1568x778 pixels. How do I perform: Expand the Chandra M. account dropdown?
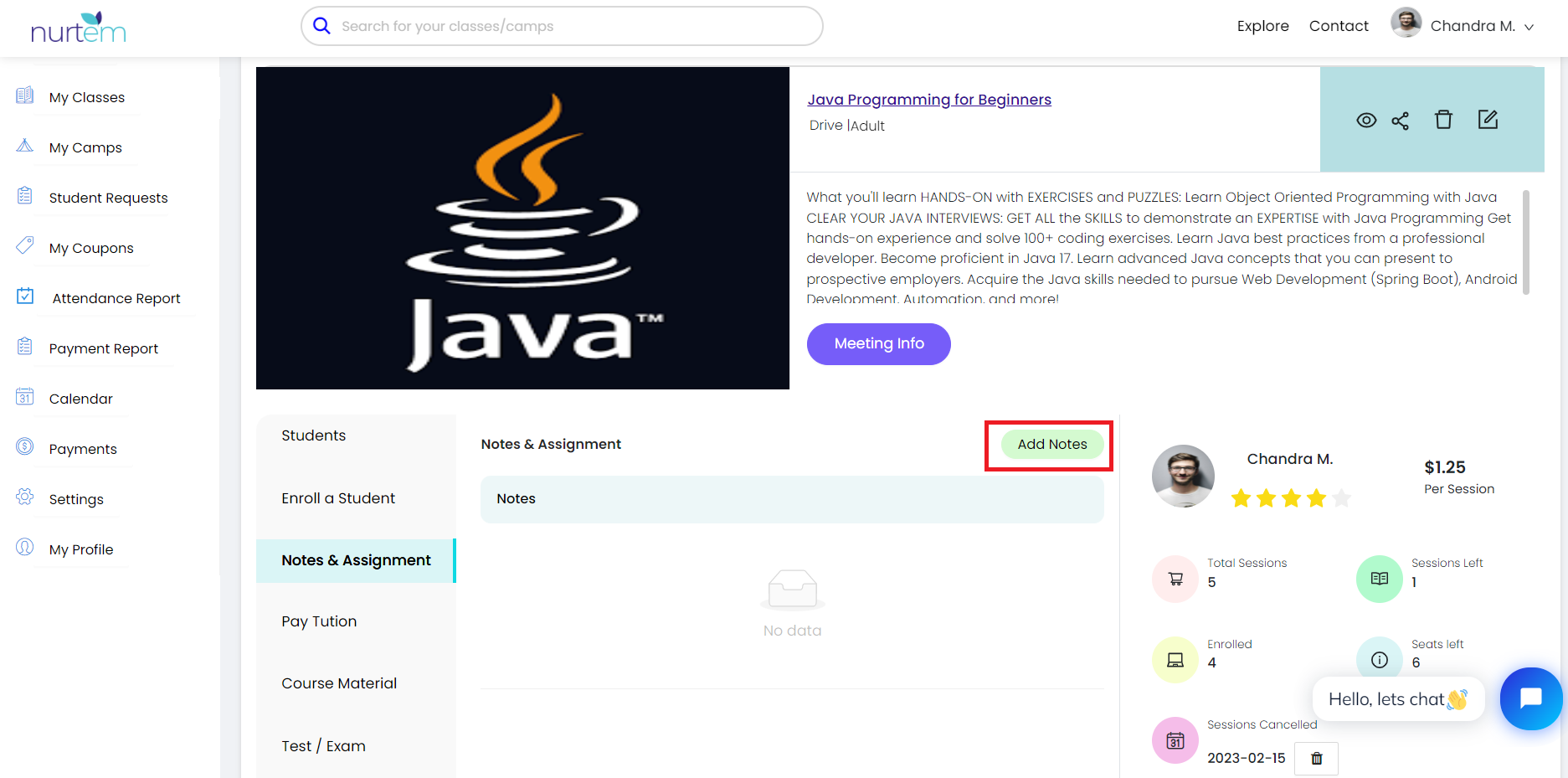pyautogui.click(x=1529, y=27)
